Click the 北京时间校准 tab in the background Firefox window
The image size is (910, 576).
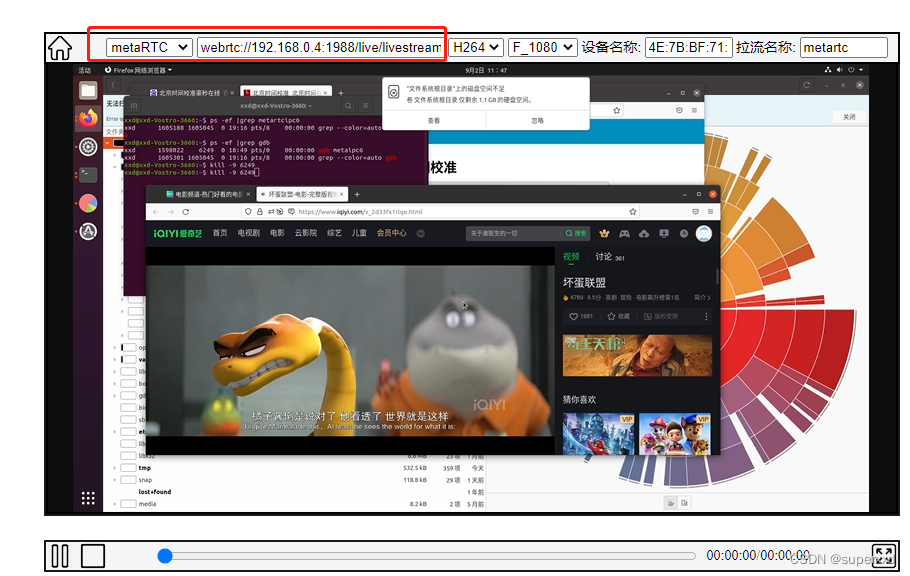click(x=286, y=93)
